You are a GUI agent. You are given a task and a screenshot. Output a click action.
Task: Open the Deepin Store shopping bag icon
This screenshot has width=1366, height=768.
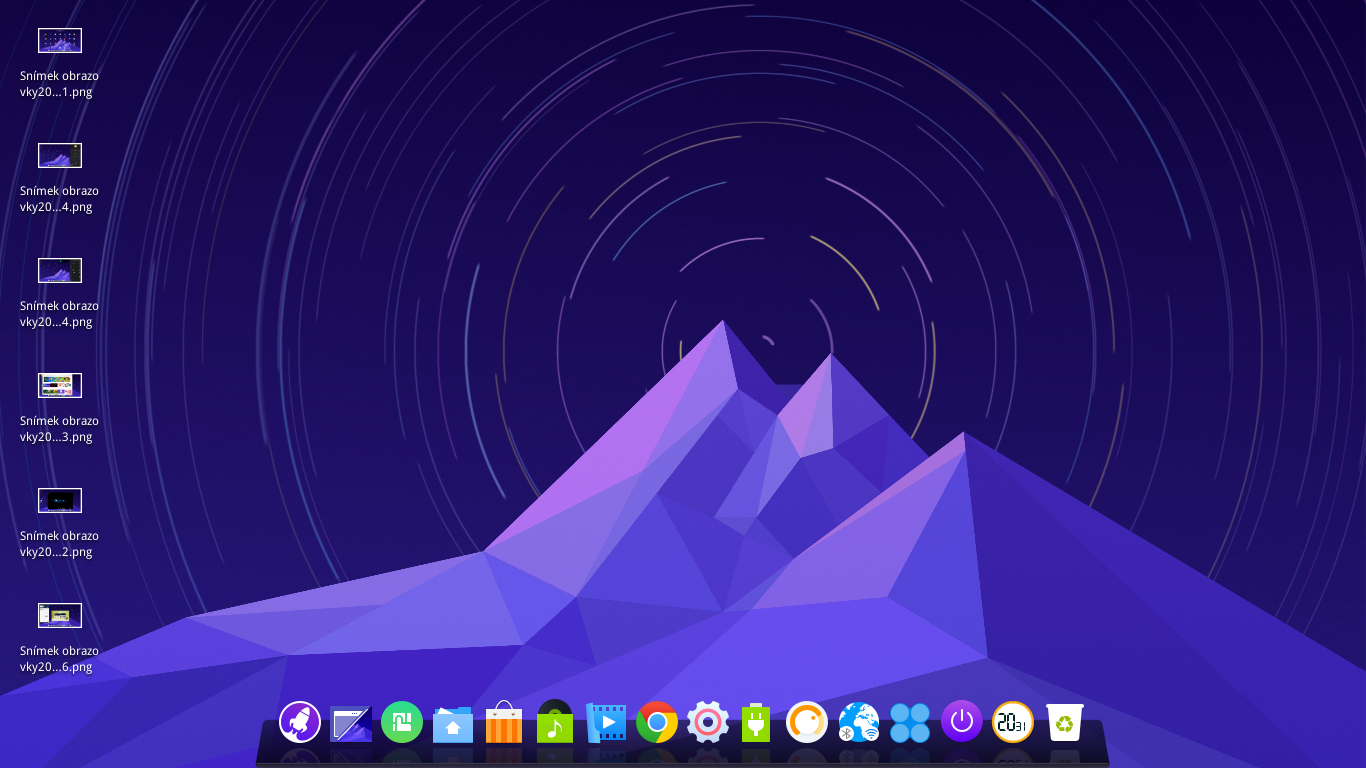[x=504, y=722]
